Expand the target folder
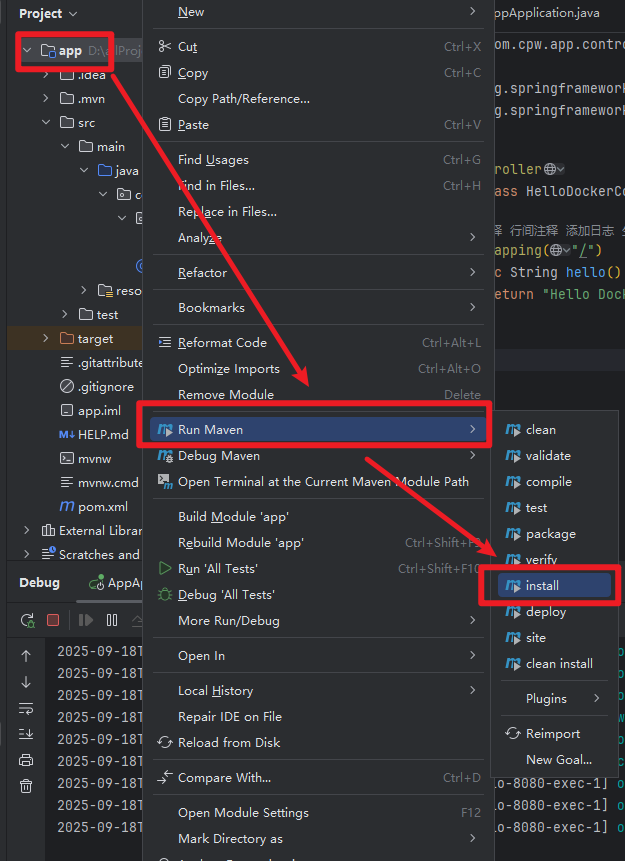Screen dimensions: 625x861 [46, 339]
